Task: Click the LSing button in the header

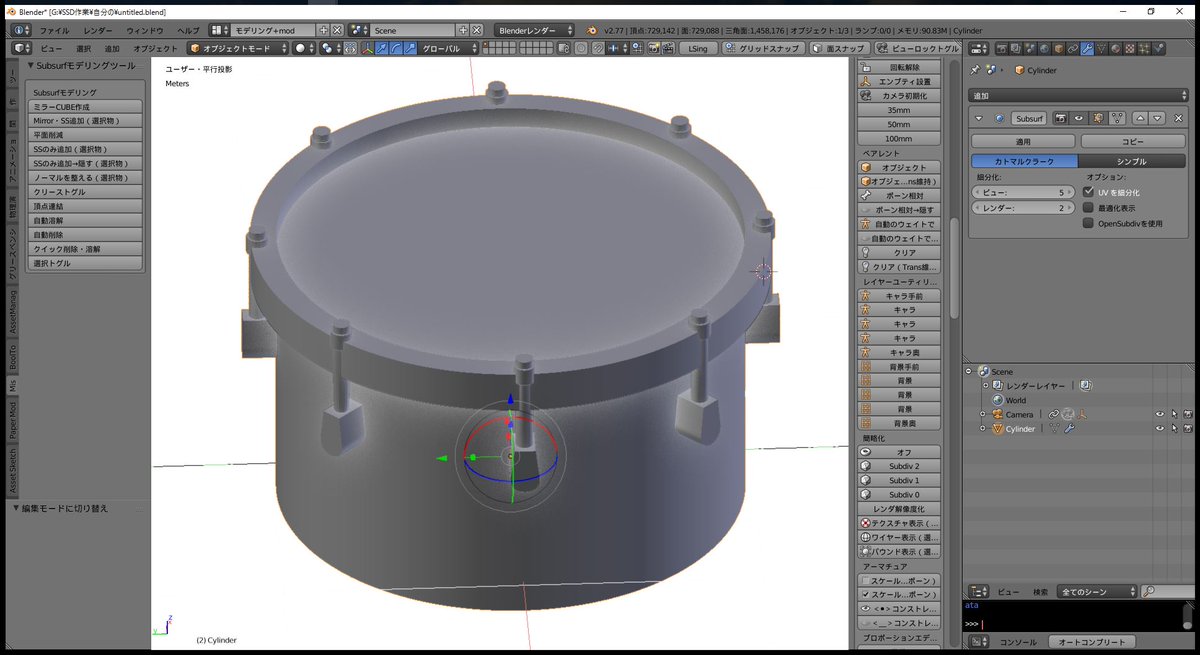Action: click(697, 48)
